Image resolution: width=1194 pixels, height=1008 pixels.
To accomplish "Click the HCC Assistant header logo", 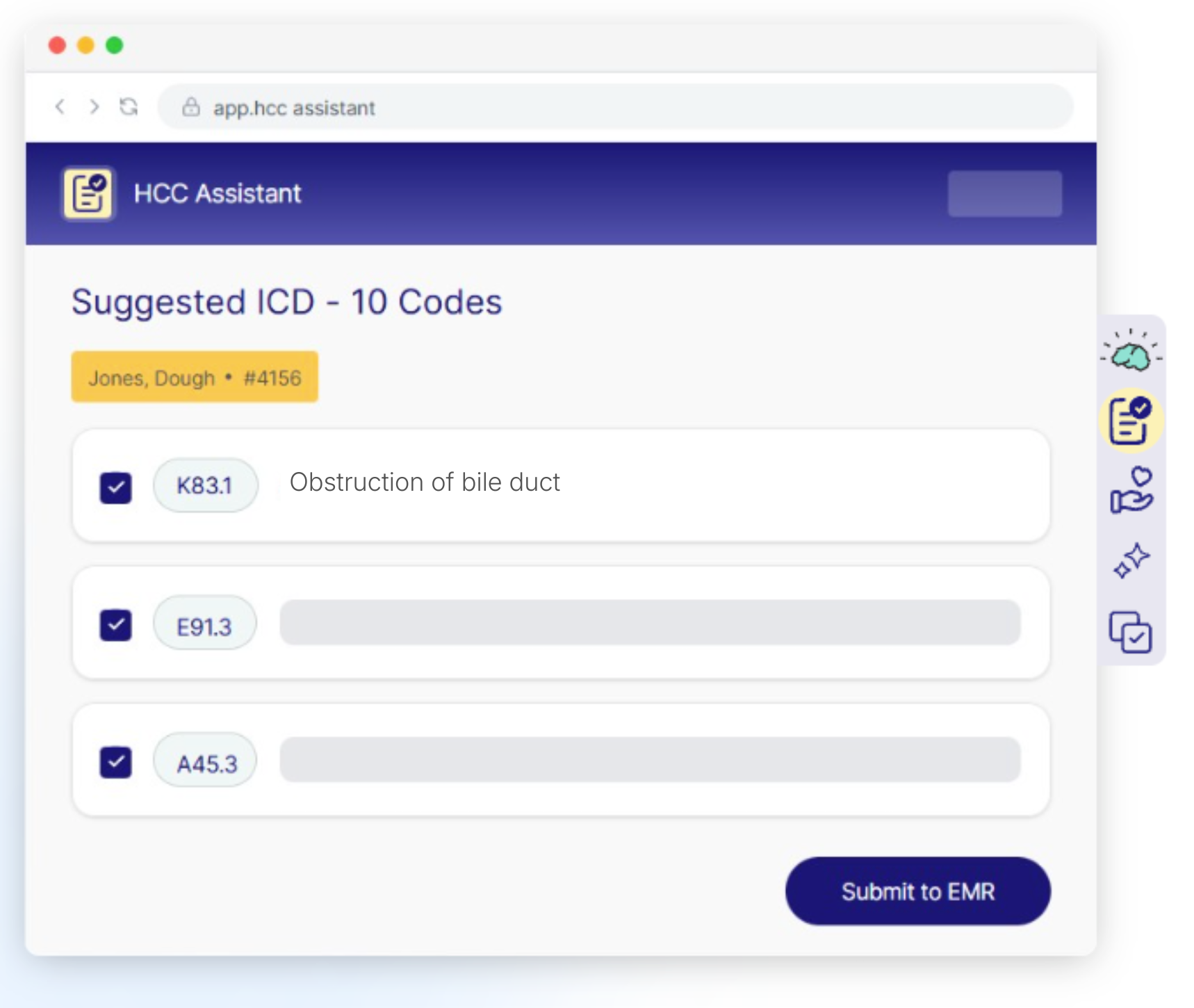I will click(88, 193).
